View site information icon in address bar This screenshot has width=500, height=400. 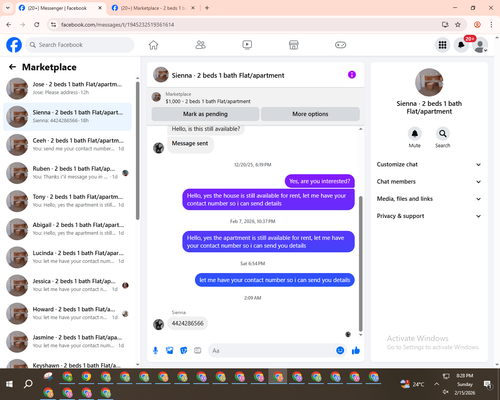click(x=53, y=24)
